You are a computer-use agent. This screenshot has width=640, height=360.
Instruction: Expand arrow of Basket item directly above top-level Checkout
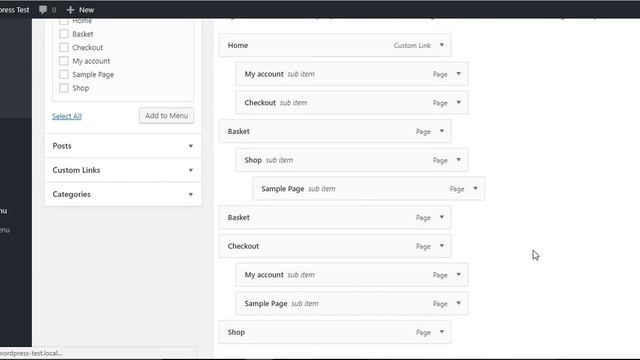pos(442,217)
